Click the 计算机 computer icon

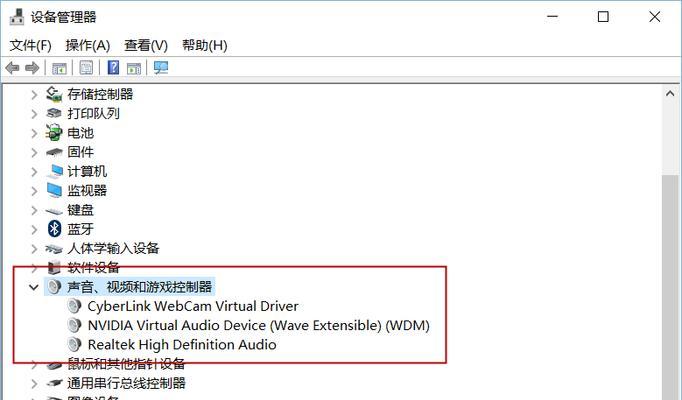55,171
